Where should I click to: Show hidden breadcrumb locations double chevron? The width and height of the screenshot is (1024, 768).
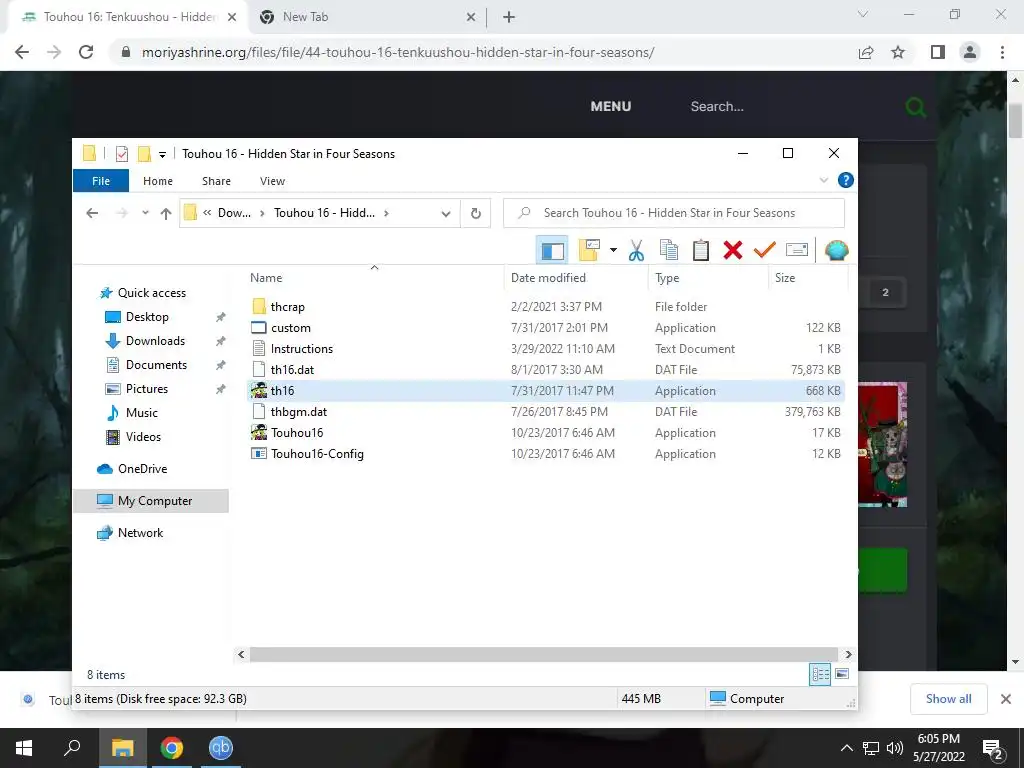click(207, 213)
